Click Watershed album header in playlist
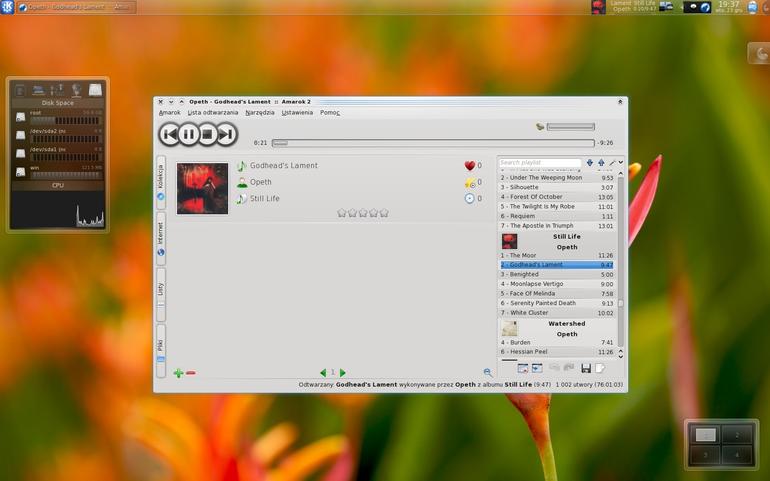The image size is (770, 481). click(x=557, y=328)
